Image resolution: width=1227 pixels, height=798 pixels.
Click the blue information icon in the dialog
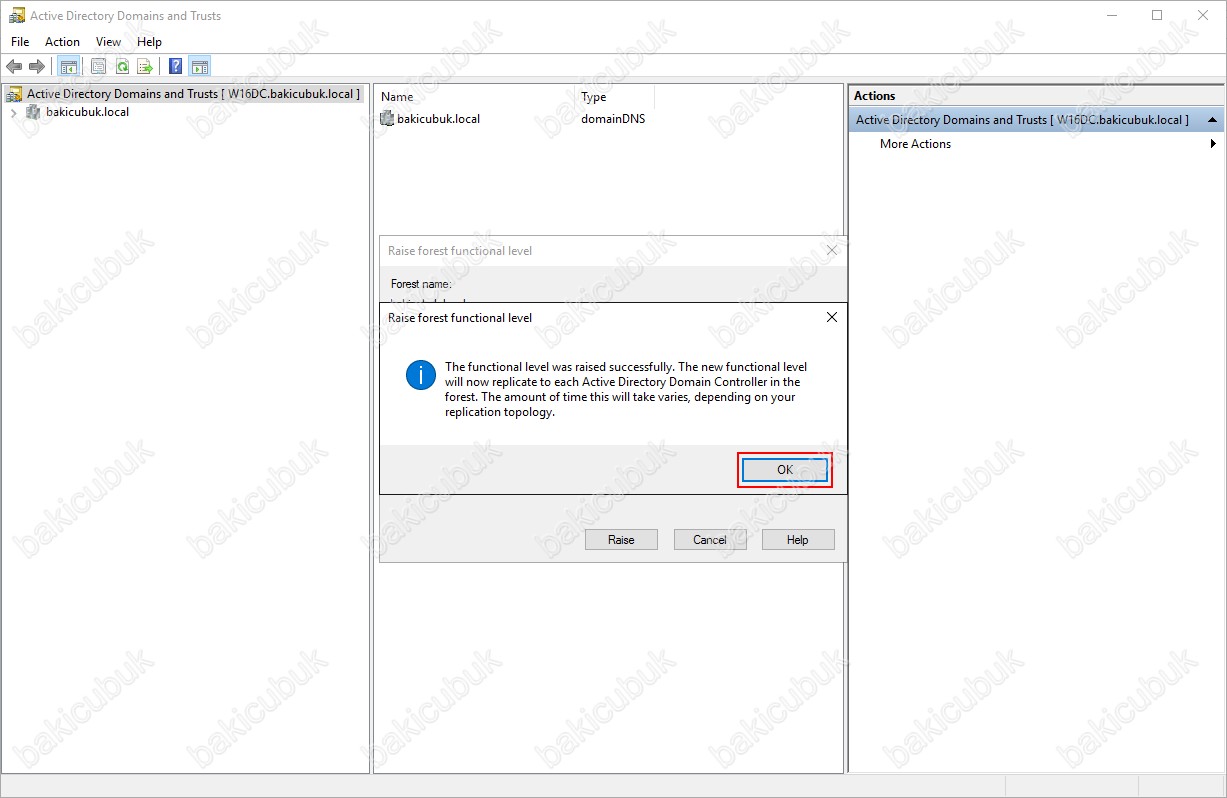pyautogui.click(x=421, y=376)
